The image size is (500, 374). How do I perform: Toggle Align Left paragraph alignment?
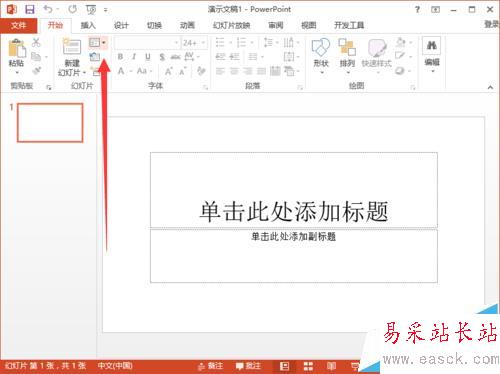[220, 71]
